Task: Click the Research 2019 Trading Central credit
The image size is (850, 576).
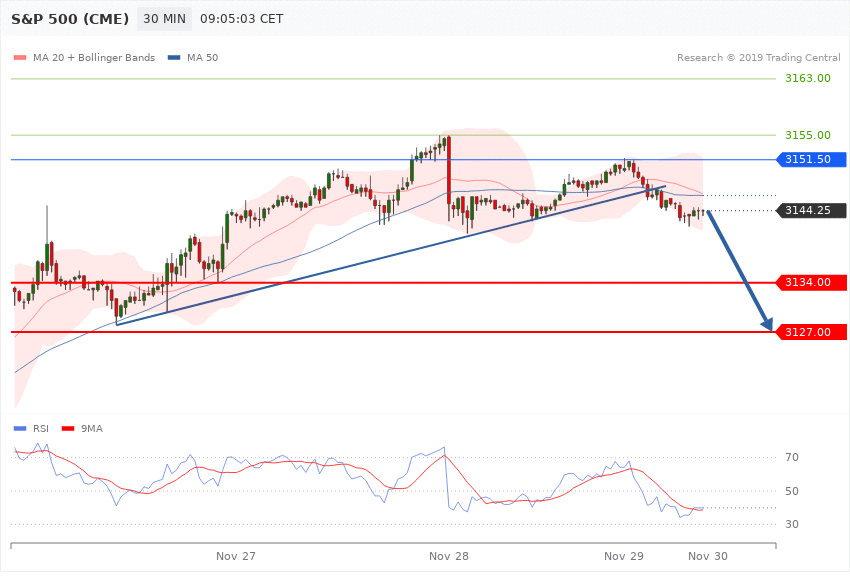Action: pos(758,57)
